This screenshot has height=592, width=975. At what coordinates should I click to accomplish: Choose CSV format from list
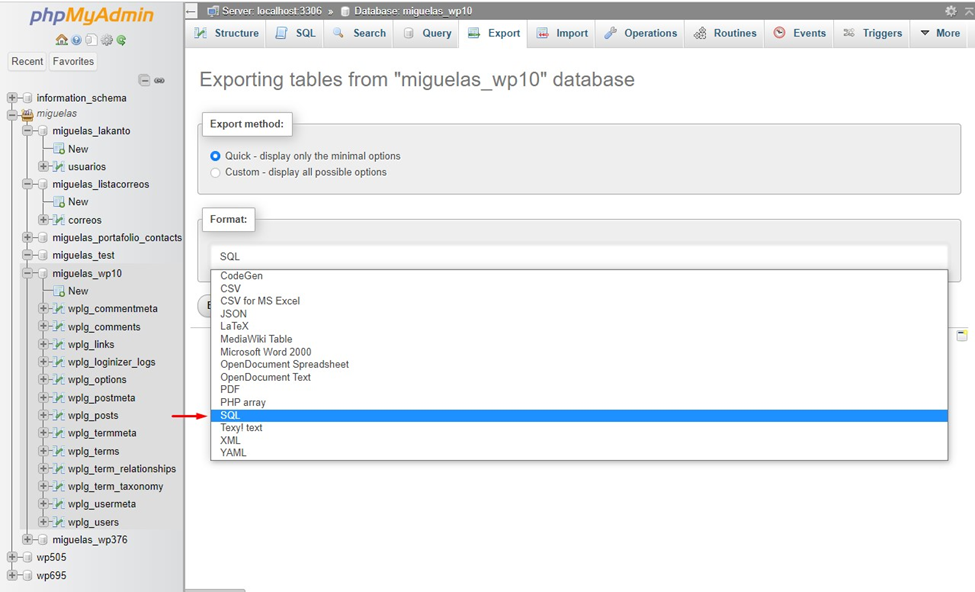[579, 289]
